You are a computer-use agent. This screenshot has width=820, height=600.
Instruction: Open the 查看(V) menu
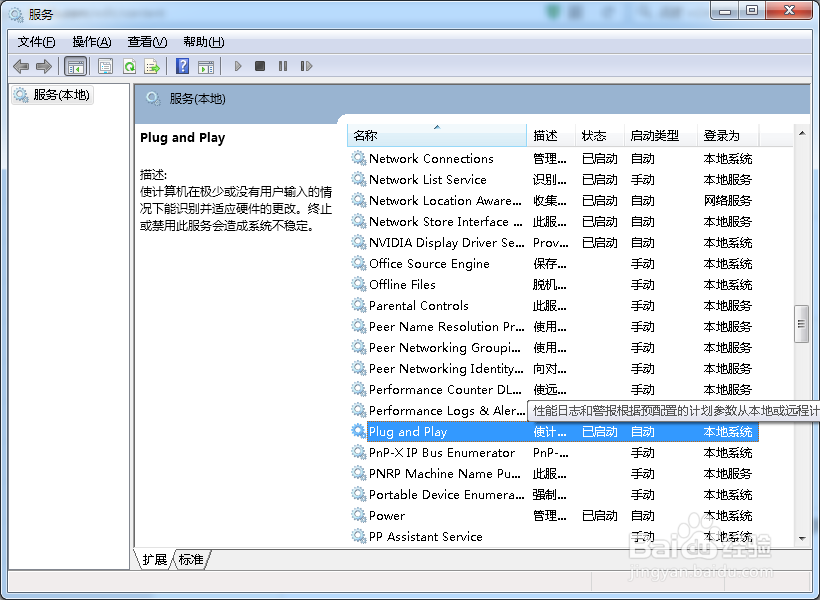(147, 42)
